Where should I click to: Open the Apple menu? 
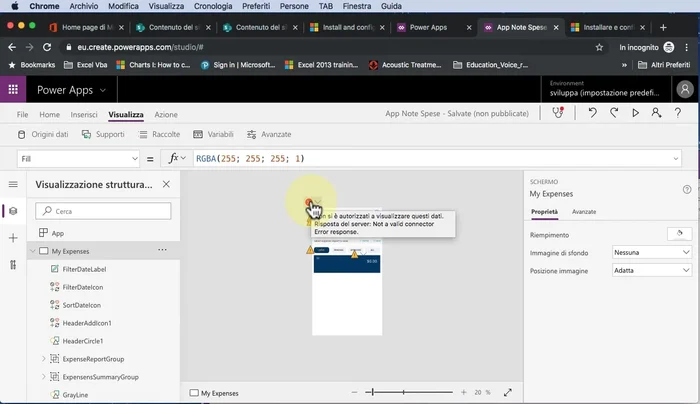14,6
